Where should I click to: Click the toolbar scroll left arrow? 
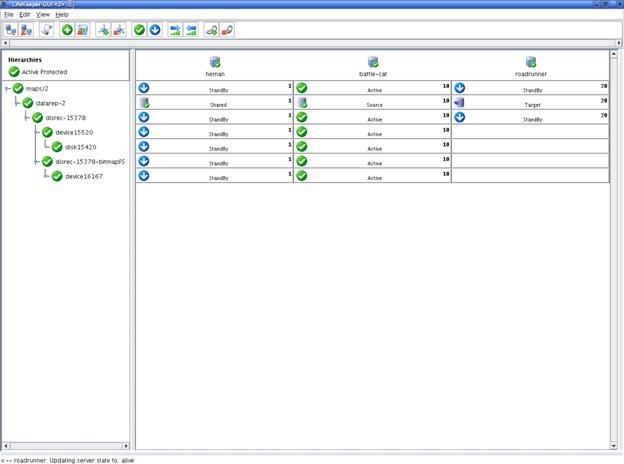[6, 43]
